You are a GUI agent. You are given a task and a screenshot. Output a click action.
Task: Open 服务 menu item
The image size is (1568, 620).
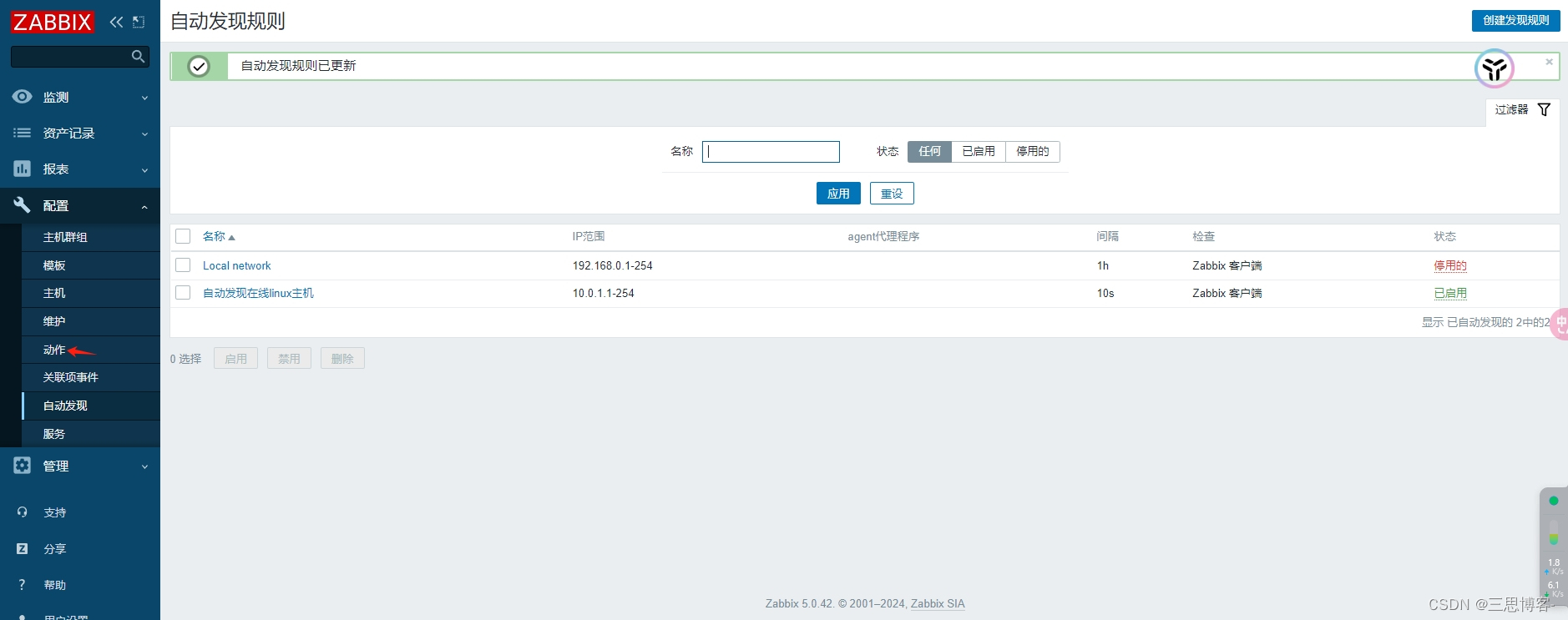(91, 434)
